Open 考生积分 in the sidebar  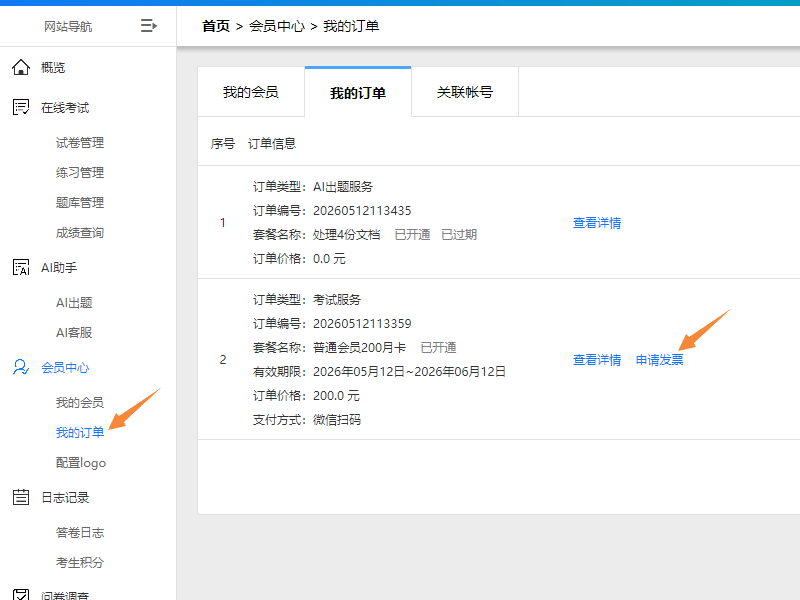(80, 563)
